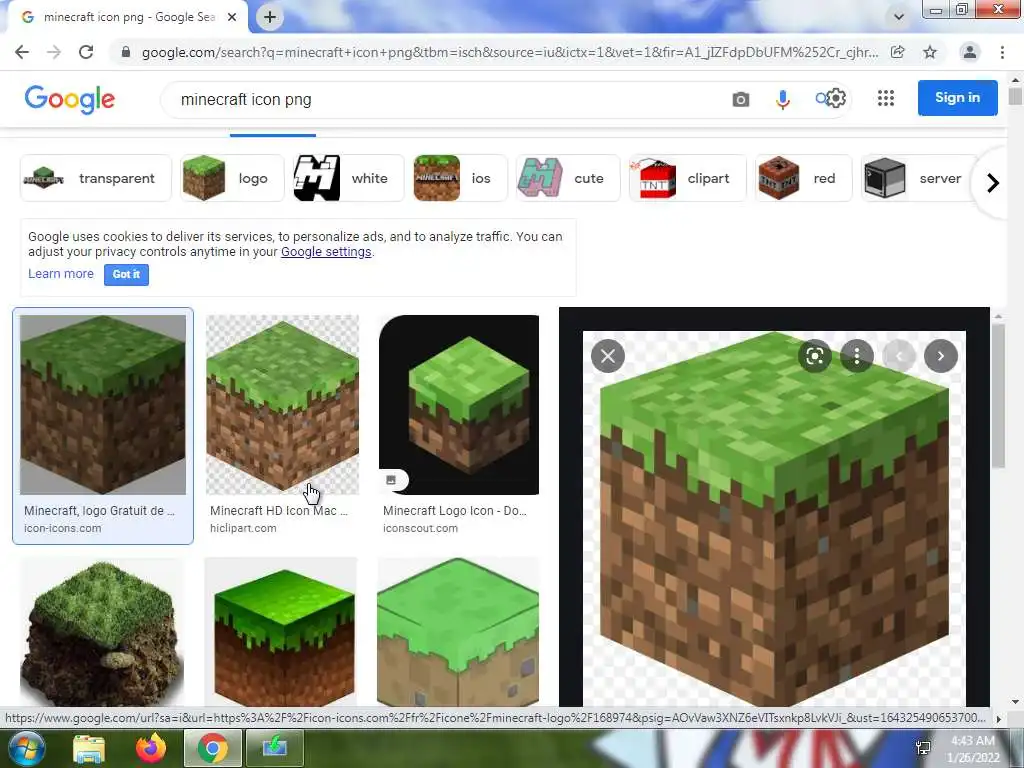Click the Sign in button

pyautogui.click(x=957, y=97)
